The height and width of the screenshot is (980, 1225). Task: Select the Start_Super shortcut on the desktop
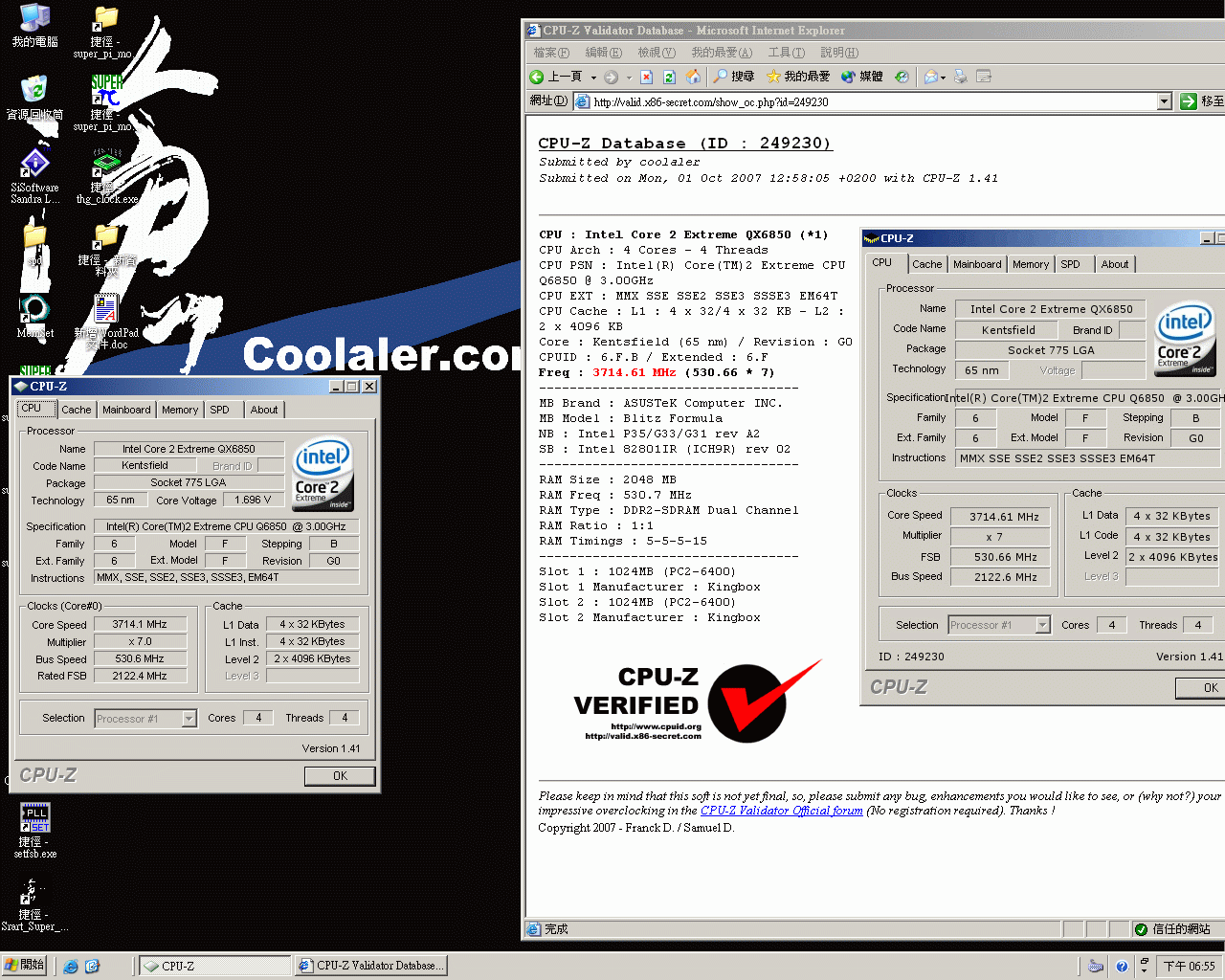click(34, 904)
